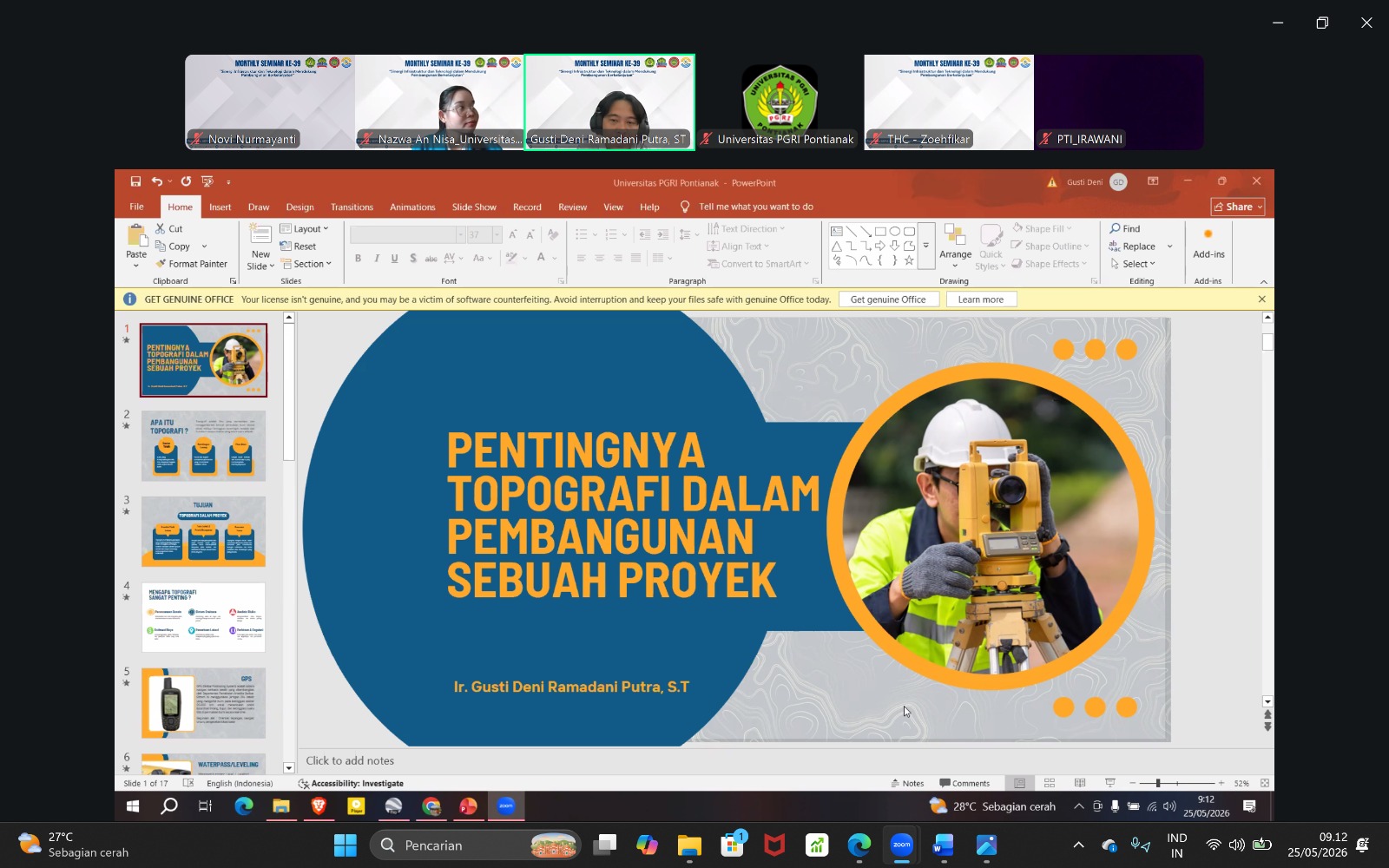Click the Share button
The height and width of the screenshot is (868, 1389).
click(1238, 207)
